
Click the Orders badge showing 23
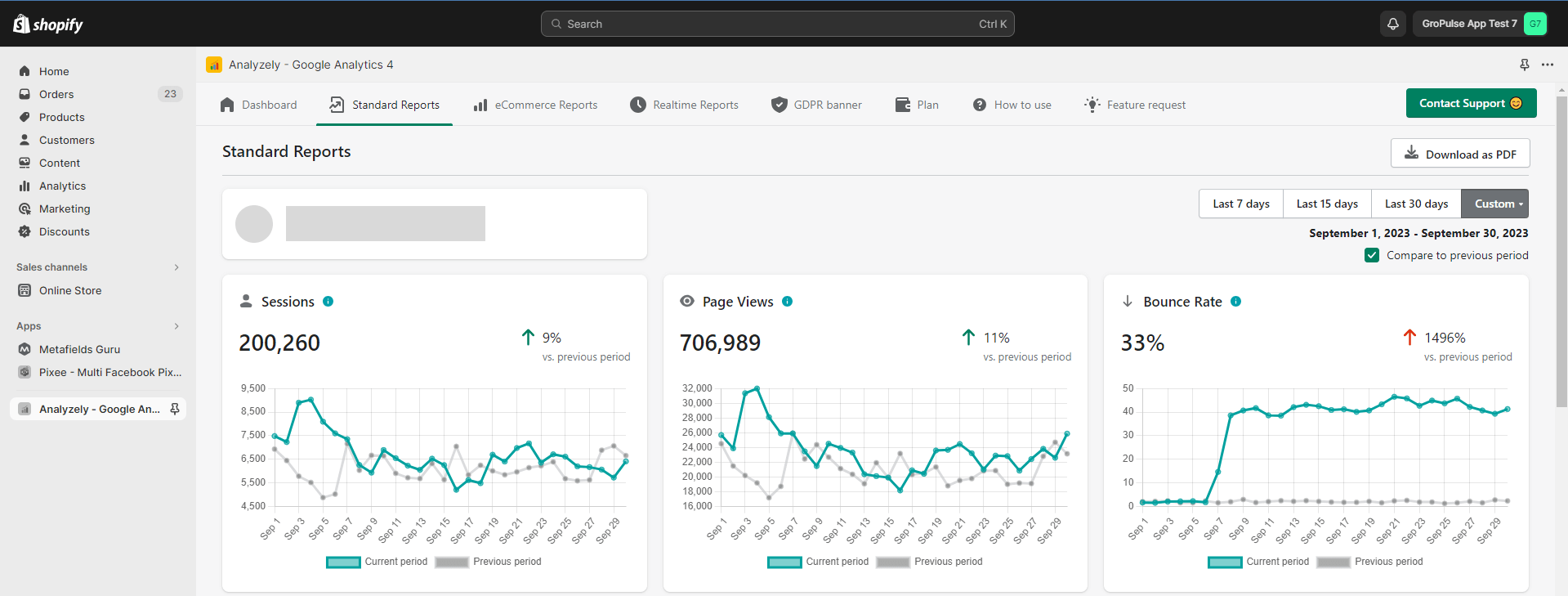click(170, 94)
